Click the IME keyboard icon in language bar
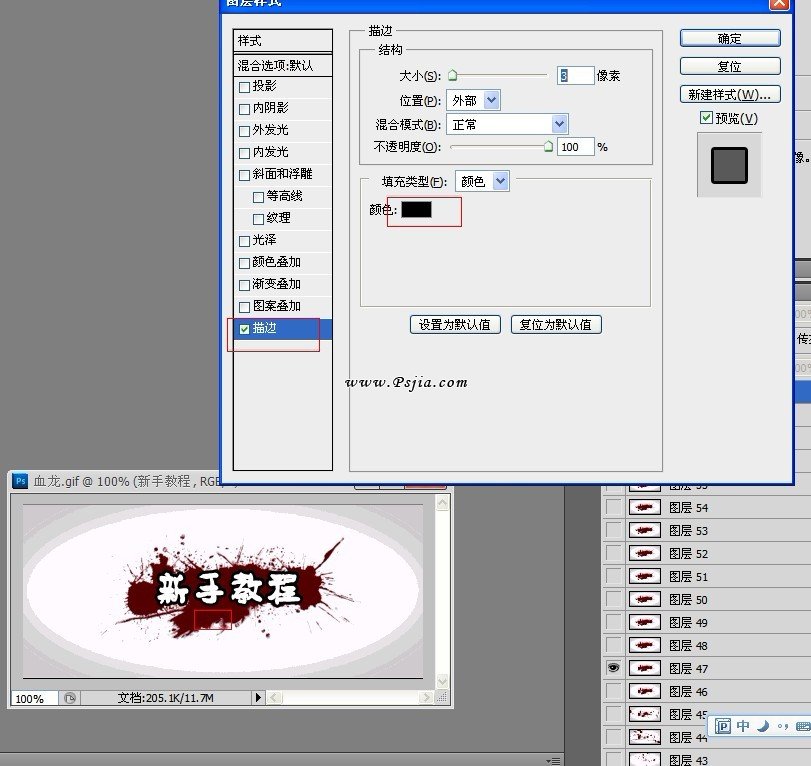Image resolution: width=811 pixels, height=766 pixels. tap(803, 727)
